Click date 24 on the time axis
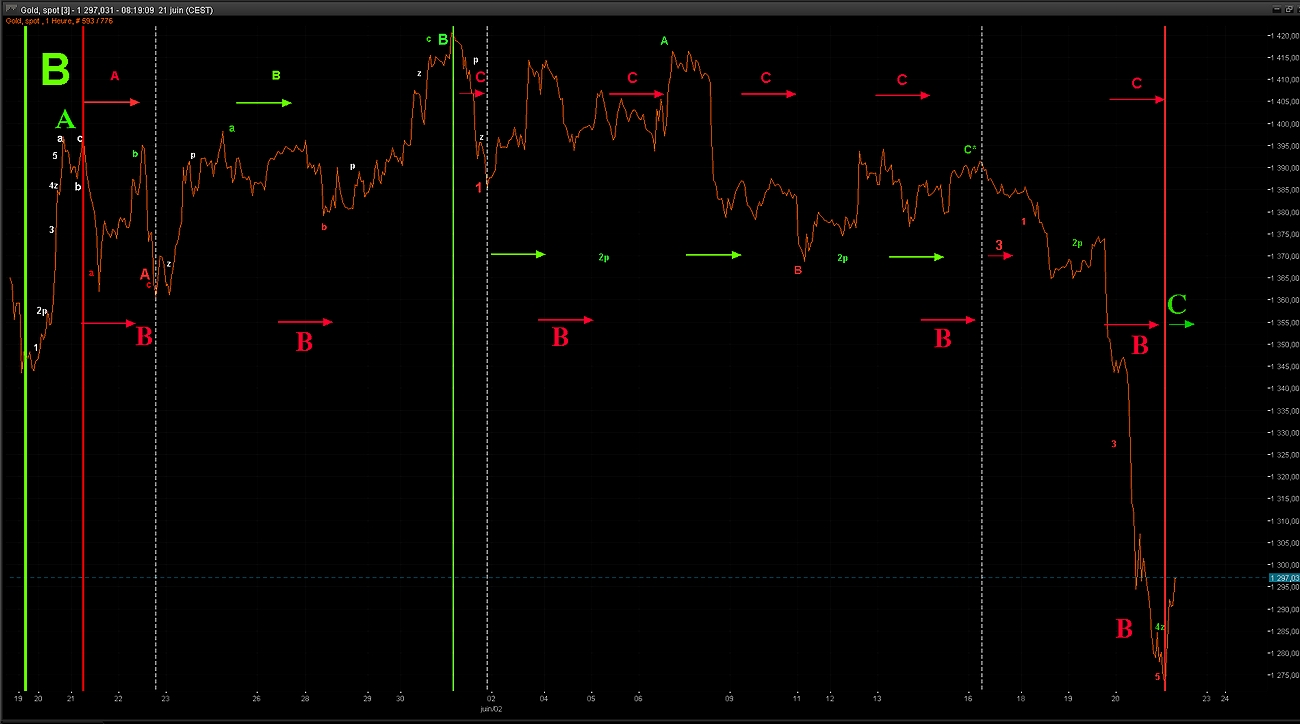 1225,699
